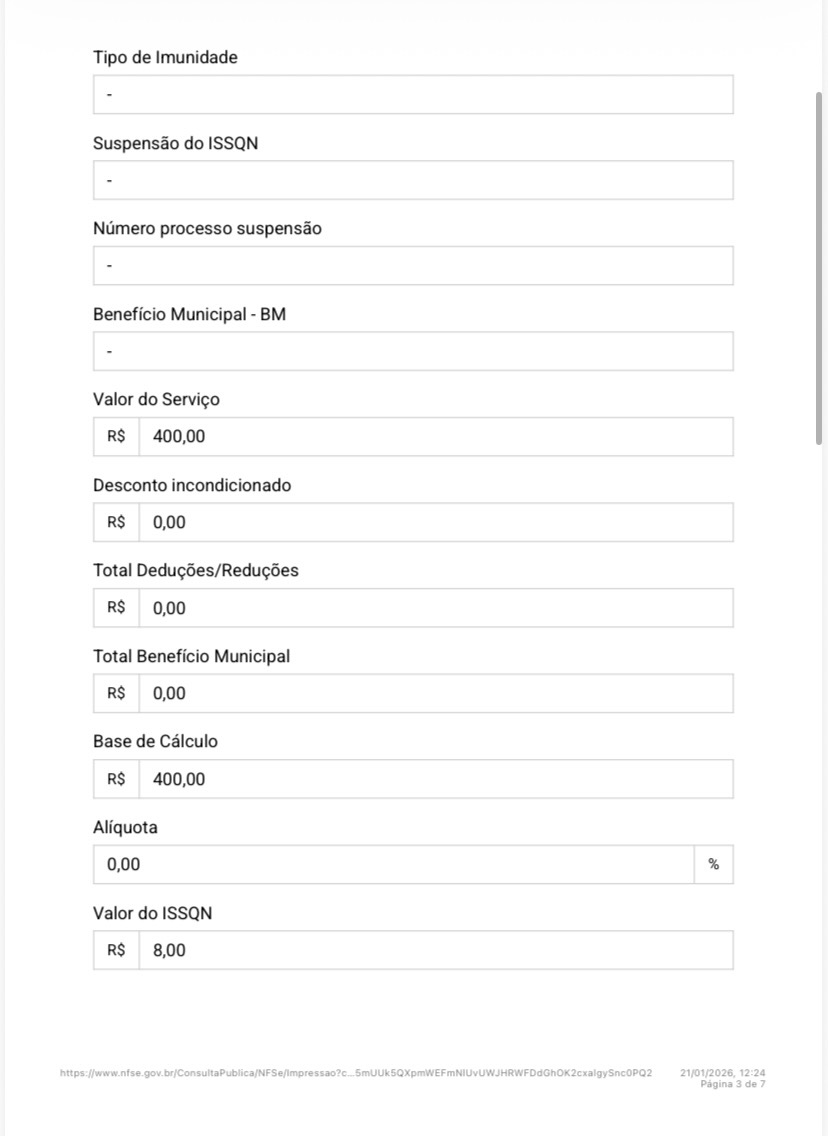Click the percent symbol beside Alíquota
Viewport: 828px width, 1136px height.
click(x=714, y=865)
